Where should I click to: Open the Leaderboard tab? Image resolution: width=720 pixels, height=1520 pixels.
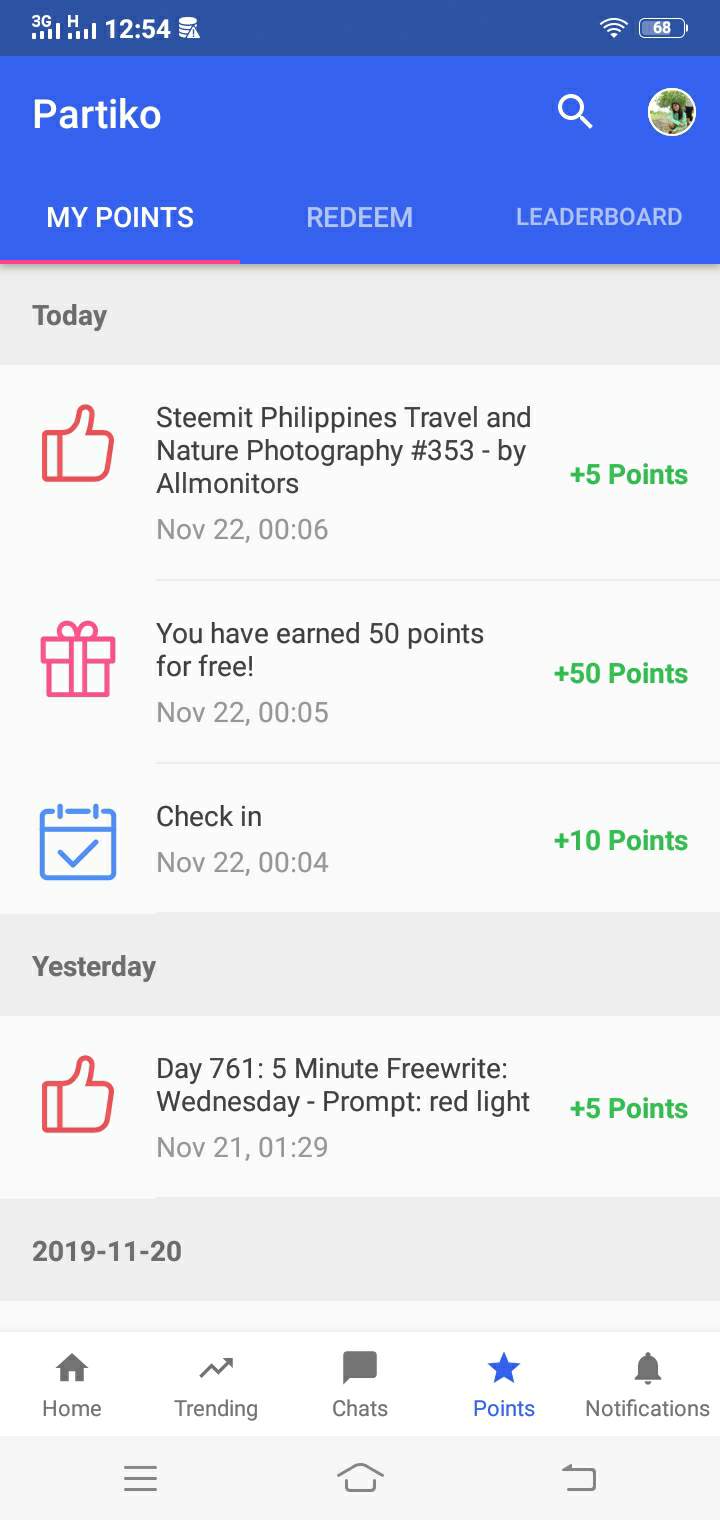coord(598,217)
